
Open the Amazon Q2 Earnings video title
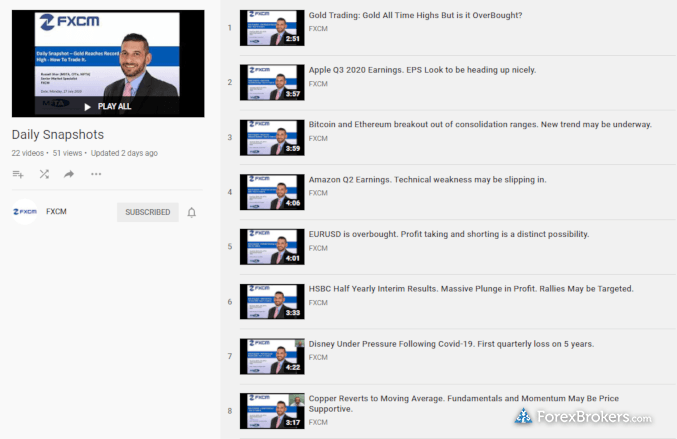point(427,180)
